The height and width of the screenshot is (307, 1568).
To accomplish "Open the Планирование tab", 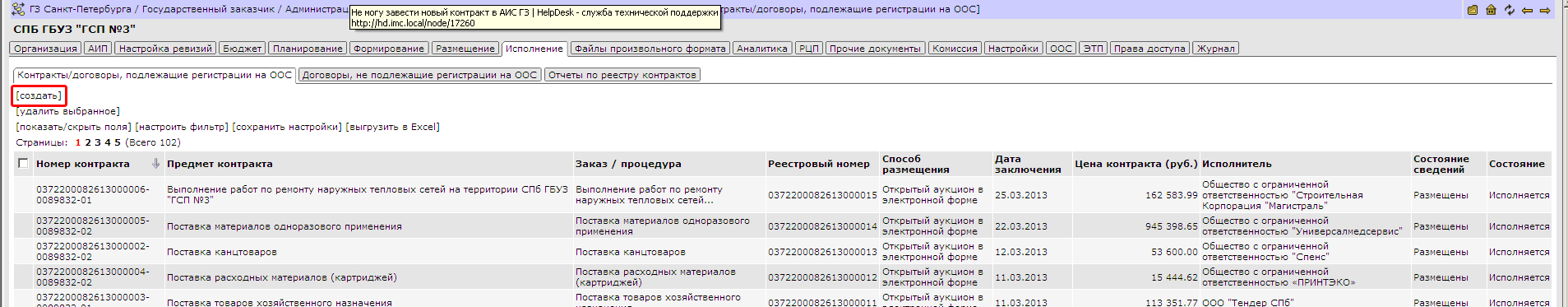I will (x=308, y=49).
